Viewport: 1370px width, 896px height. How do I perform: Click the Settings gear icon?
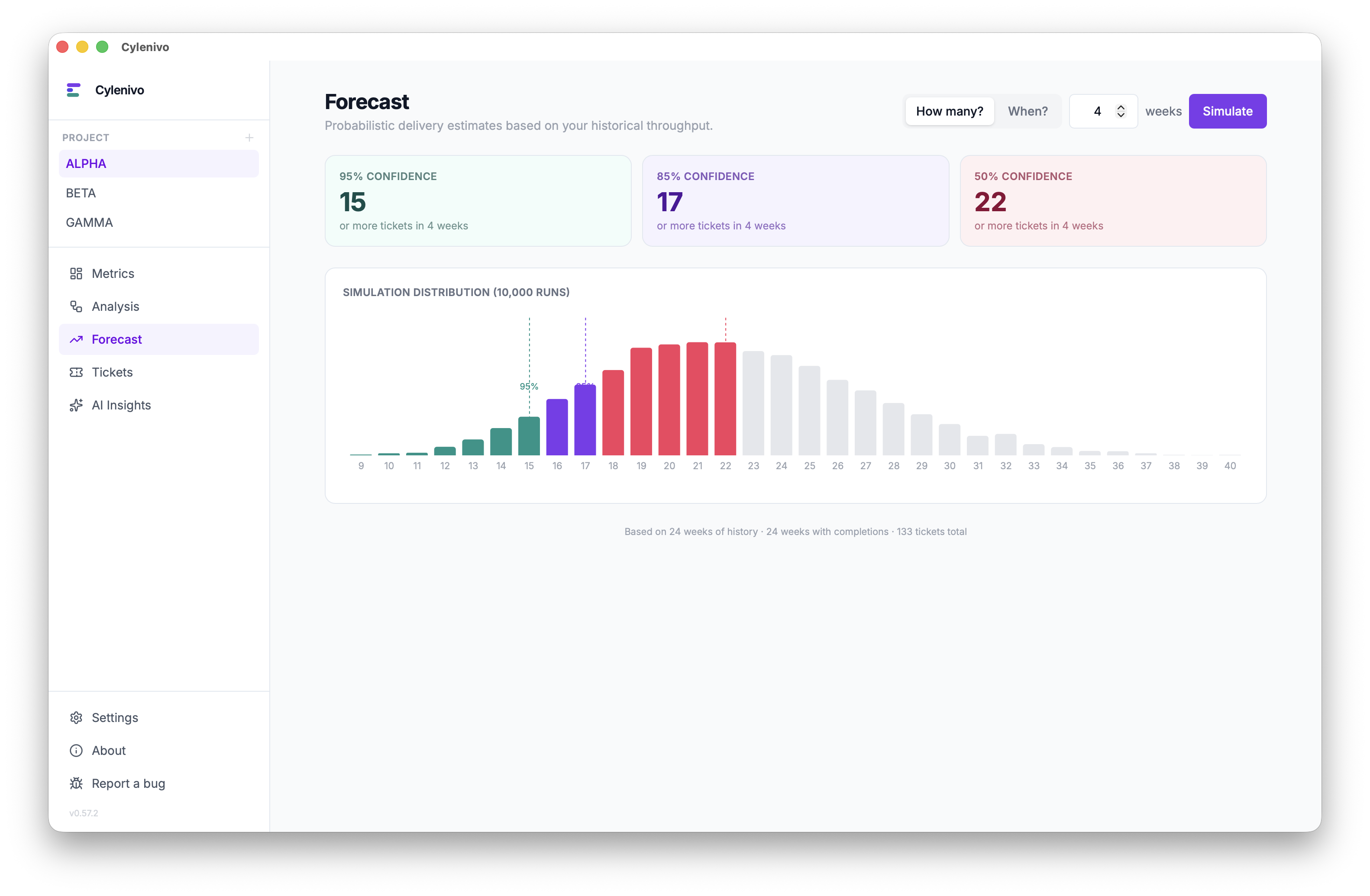(x=77, y=718)
